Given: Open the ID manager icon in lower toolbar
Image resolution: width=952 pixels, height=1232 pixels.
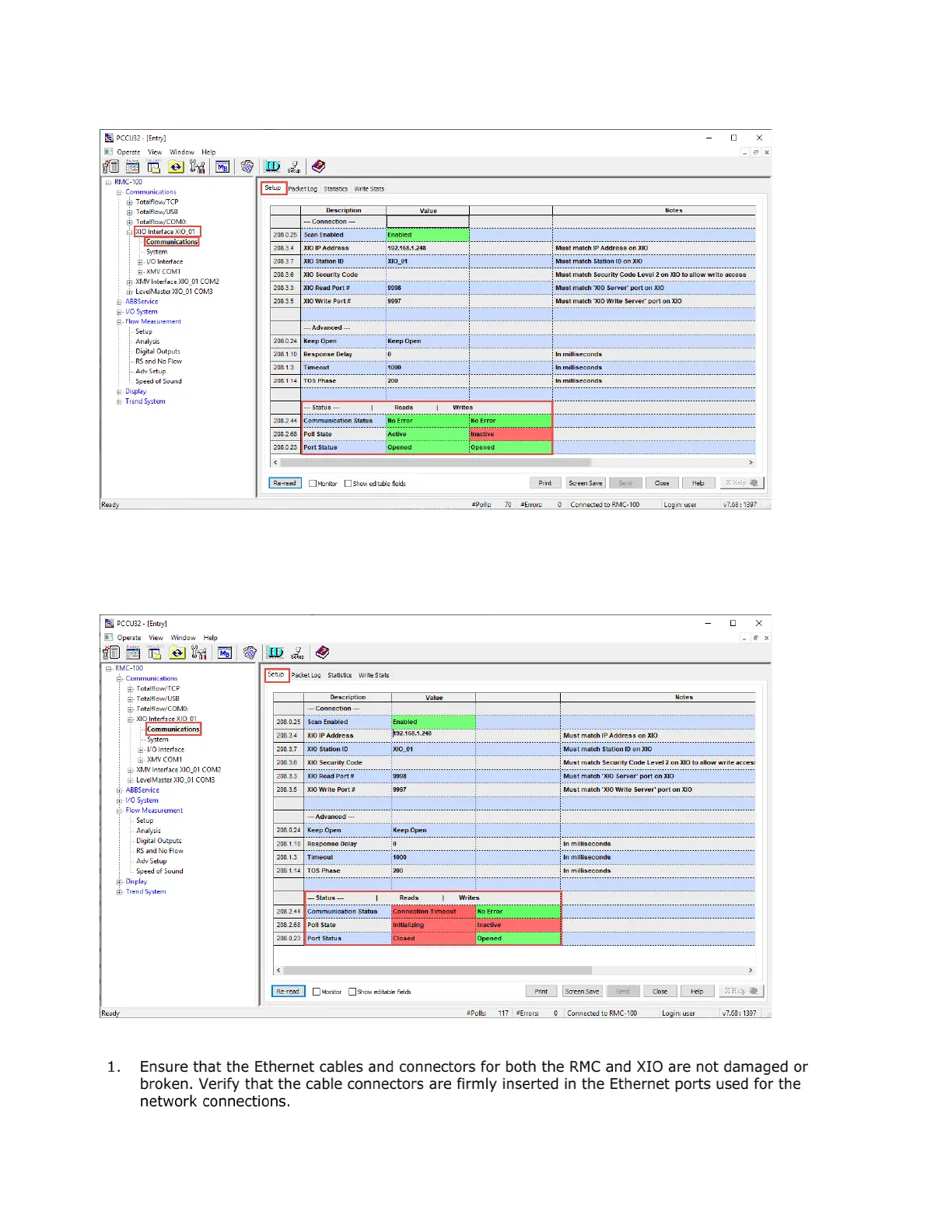Looking at the screenshot, I should tap(275, 653).
